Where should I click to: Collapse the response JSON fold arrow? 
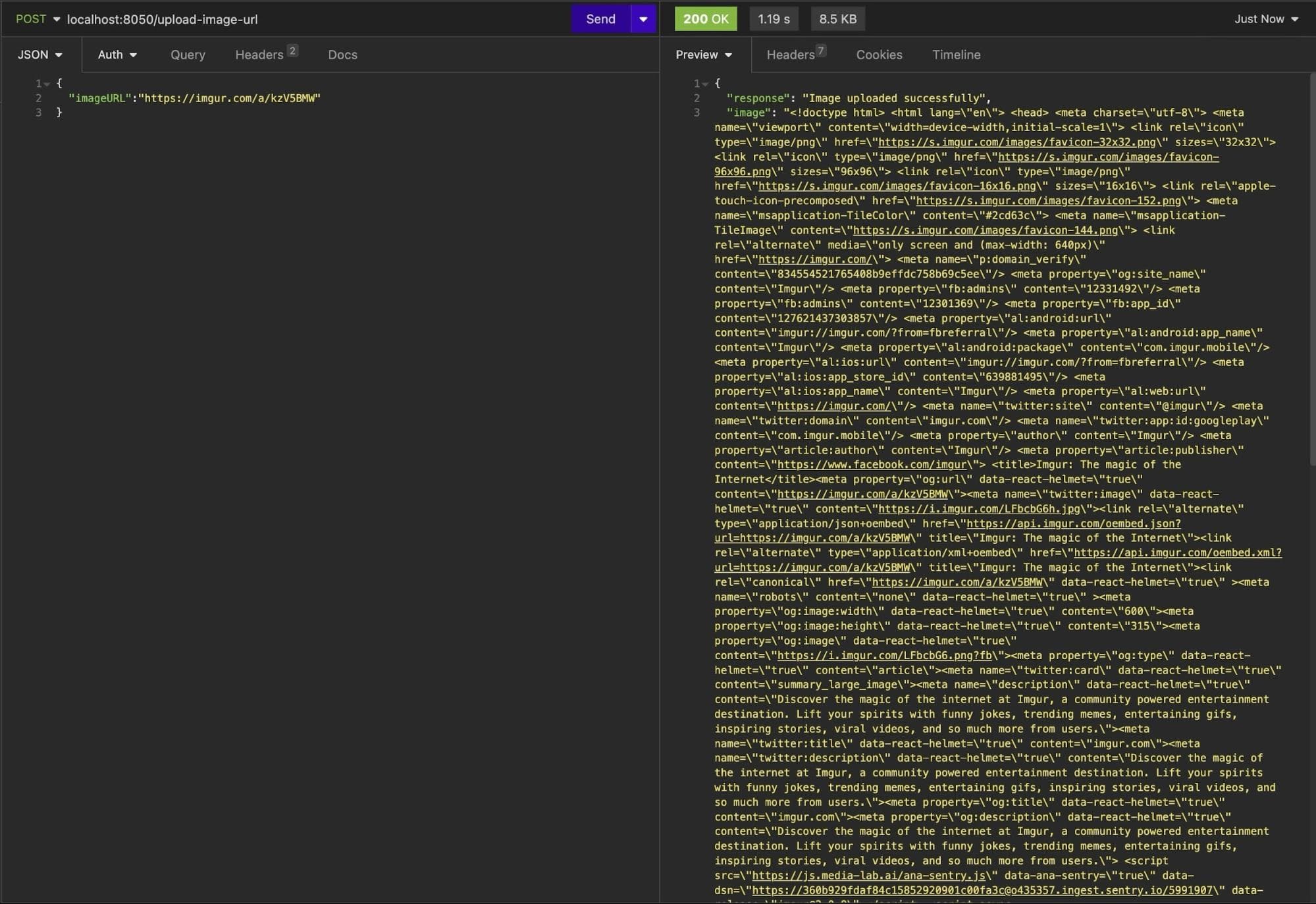705,84
